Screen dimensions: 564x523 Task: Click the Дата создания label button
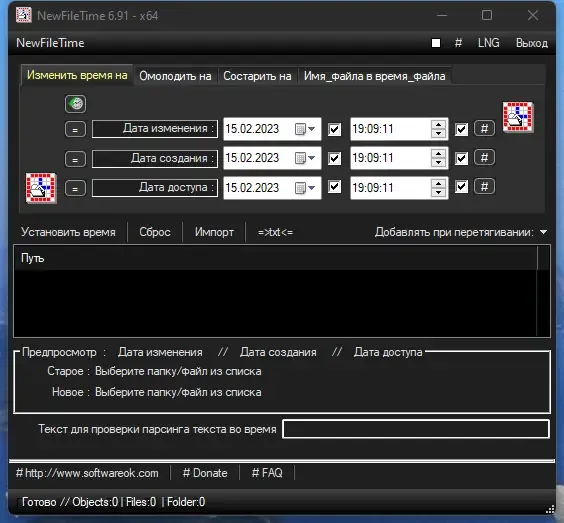(155, 159)
